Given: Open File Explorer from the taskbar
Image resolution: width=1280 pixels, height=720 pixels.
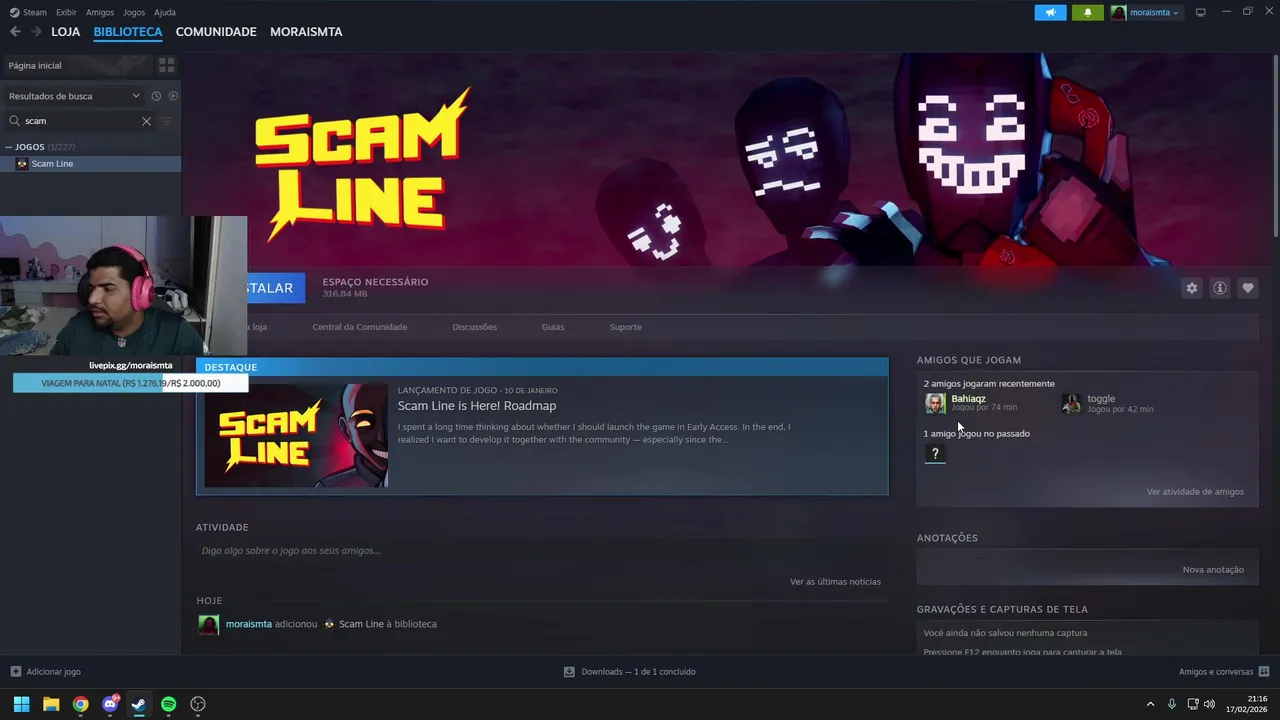Looking at the screenshot, I should coord(51,704).
